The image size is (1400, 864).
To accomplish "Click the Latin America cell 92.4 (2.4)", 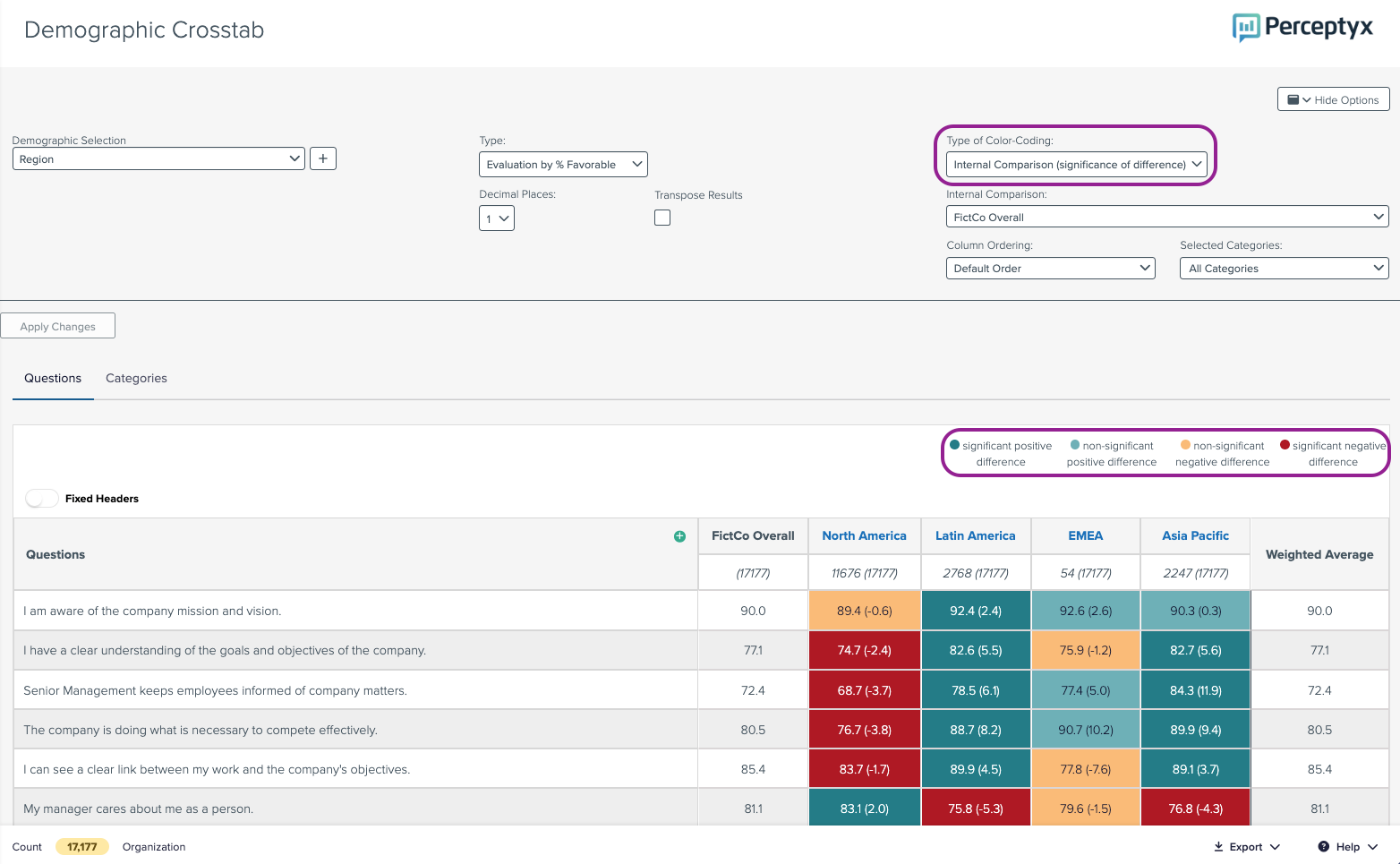I will click(976, 611).
